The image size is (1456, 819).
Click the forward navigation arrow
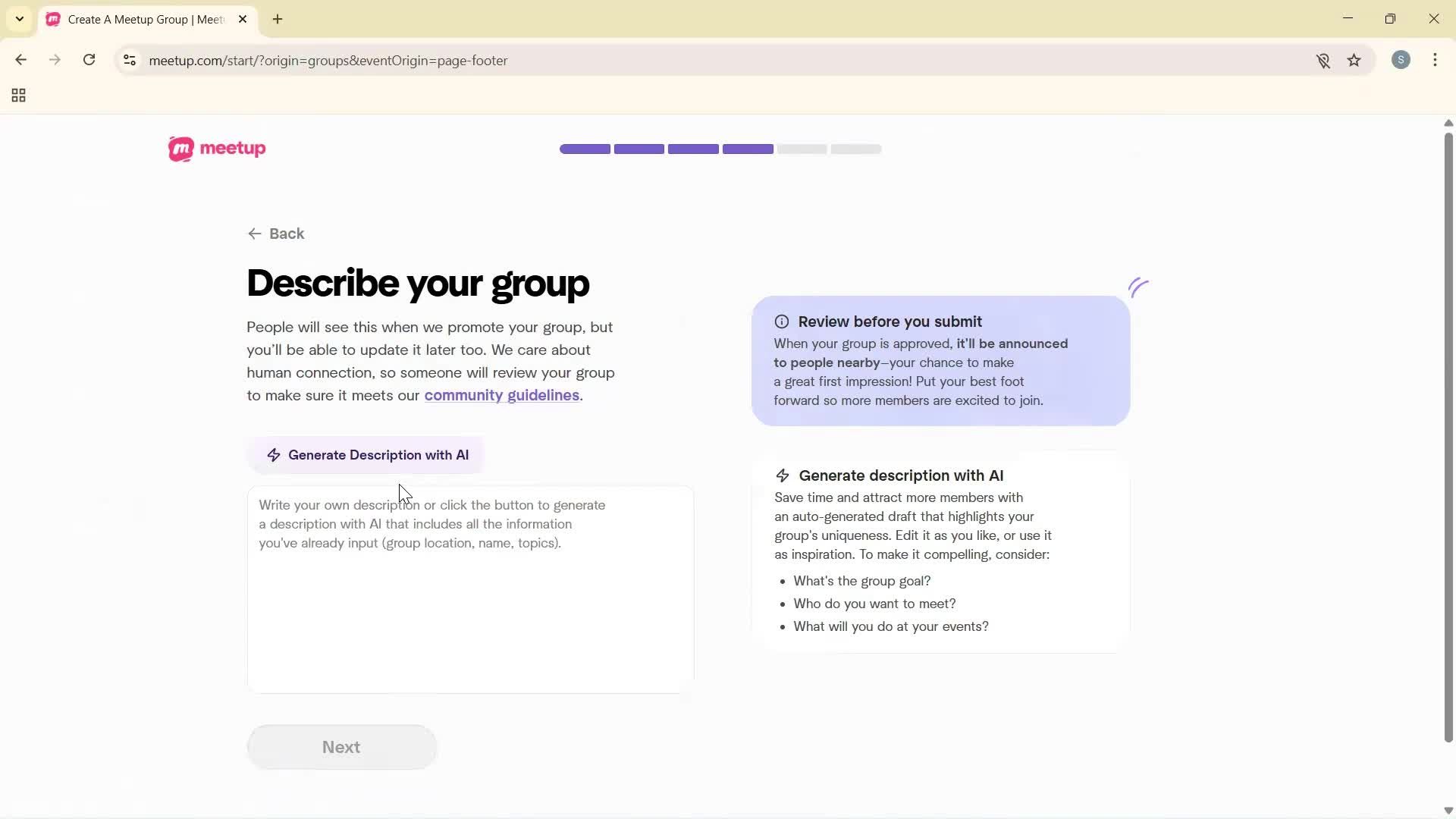(55, 60)
